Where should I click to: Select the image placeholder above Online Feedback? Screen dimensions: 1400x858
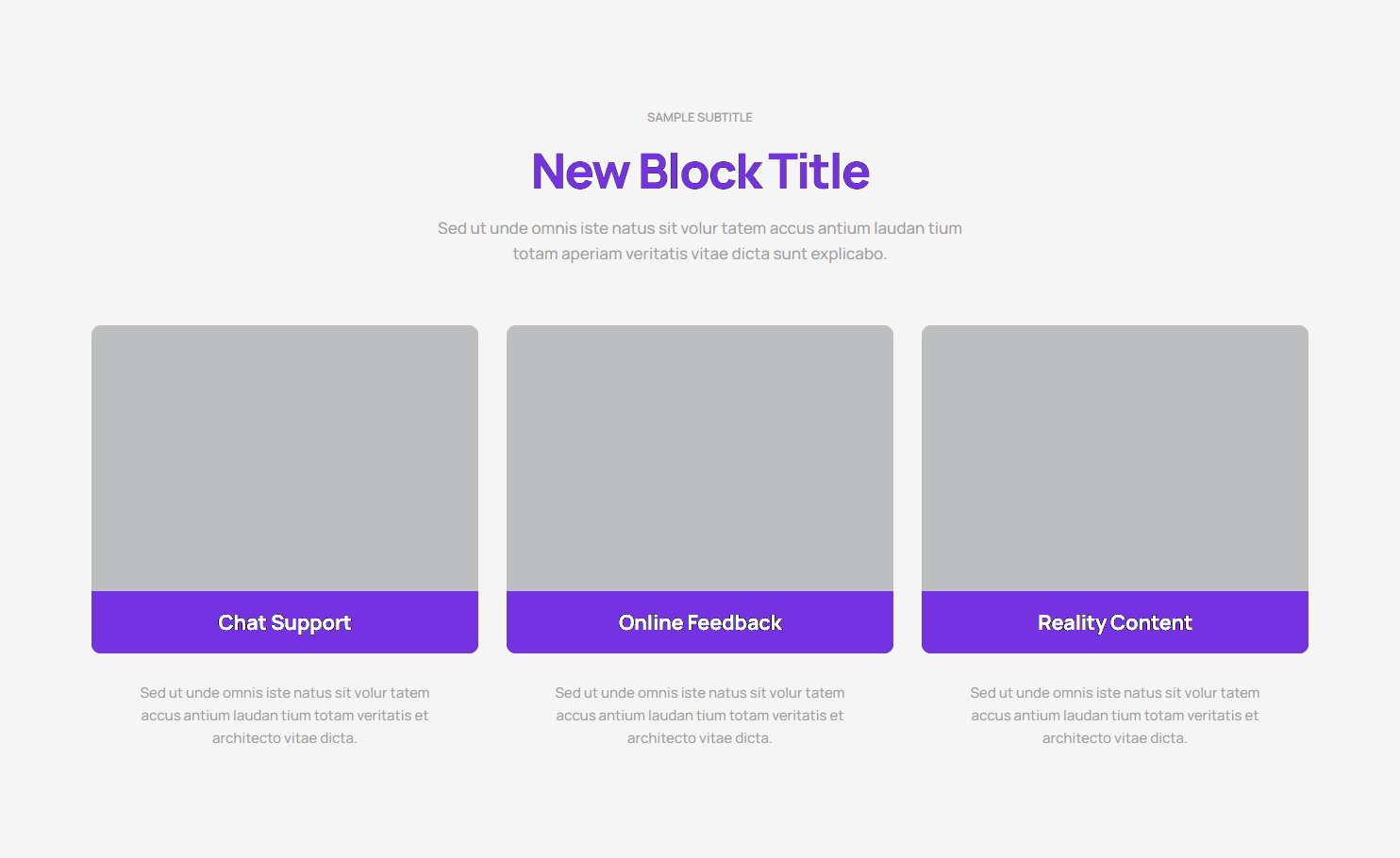[x=700, y=458]
